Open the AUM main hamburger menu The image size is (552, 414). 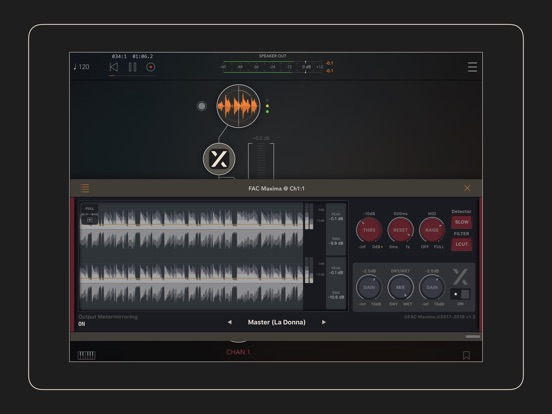pyautogui.click(x=472, y=67)
